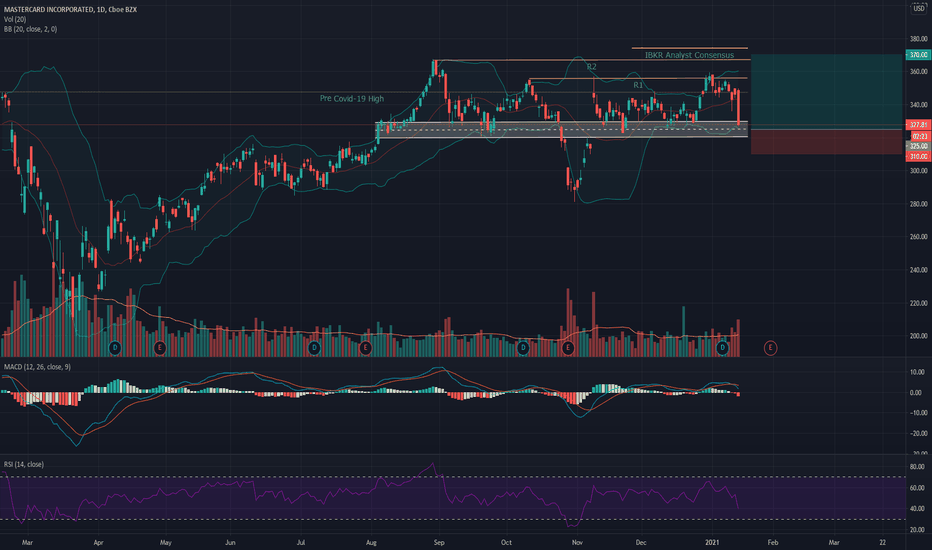This screenshot has width=932, height=550.
Task: Click the Feb label on time axis
Action: pyautogui.click(x=773, y=542)
